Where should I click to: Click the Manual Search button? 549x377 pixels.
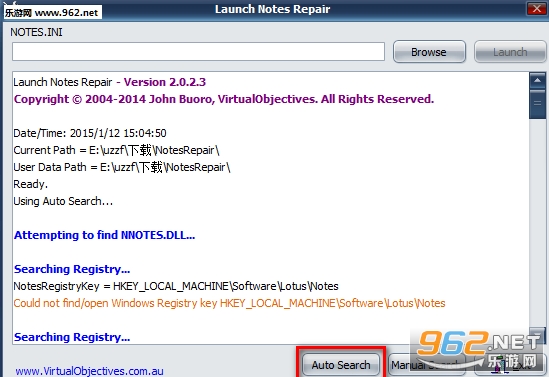pos(426,365)
